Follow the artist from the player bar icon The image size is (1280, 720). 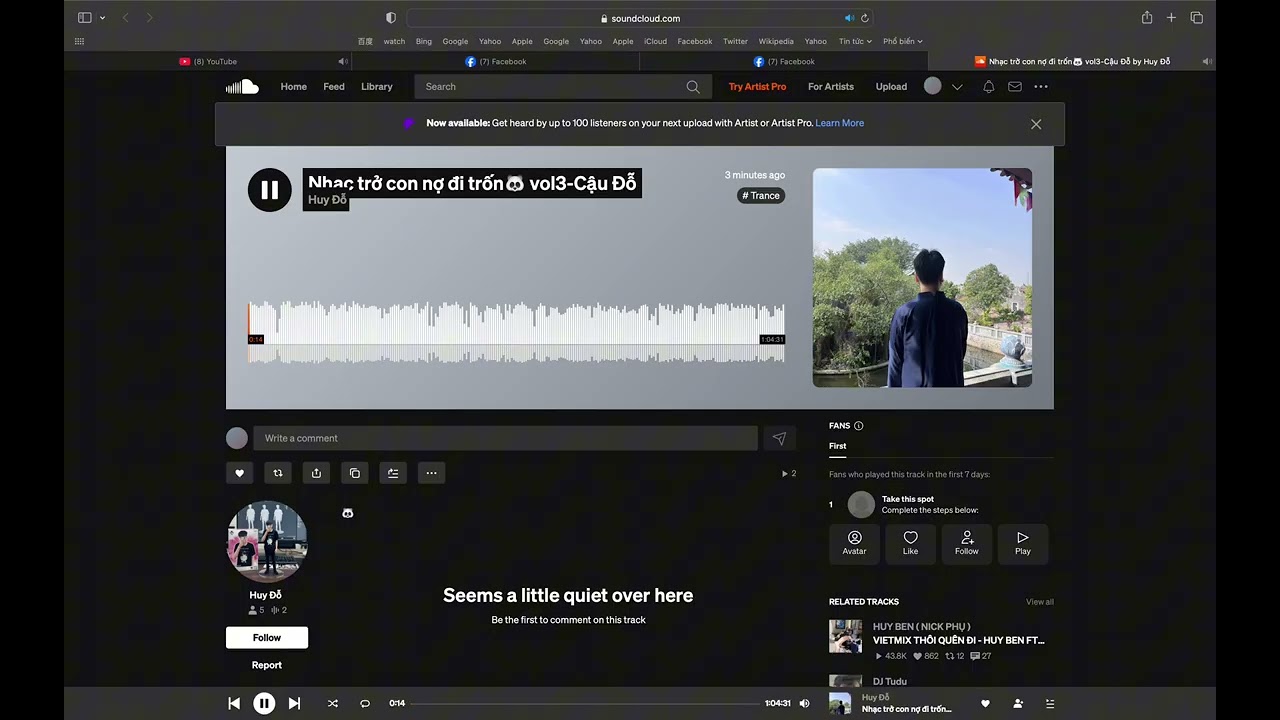(1018, 703)
